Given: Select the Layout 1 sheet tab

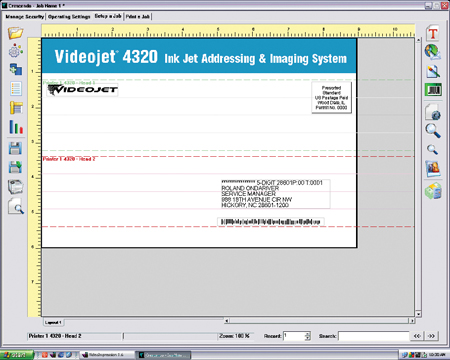Looking at the screenshot, I should coord(53,322).
